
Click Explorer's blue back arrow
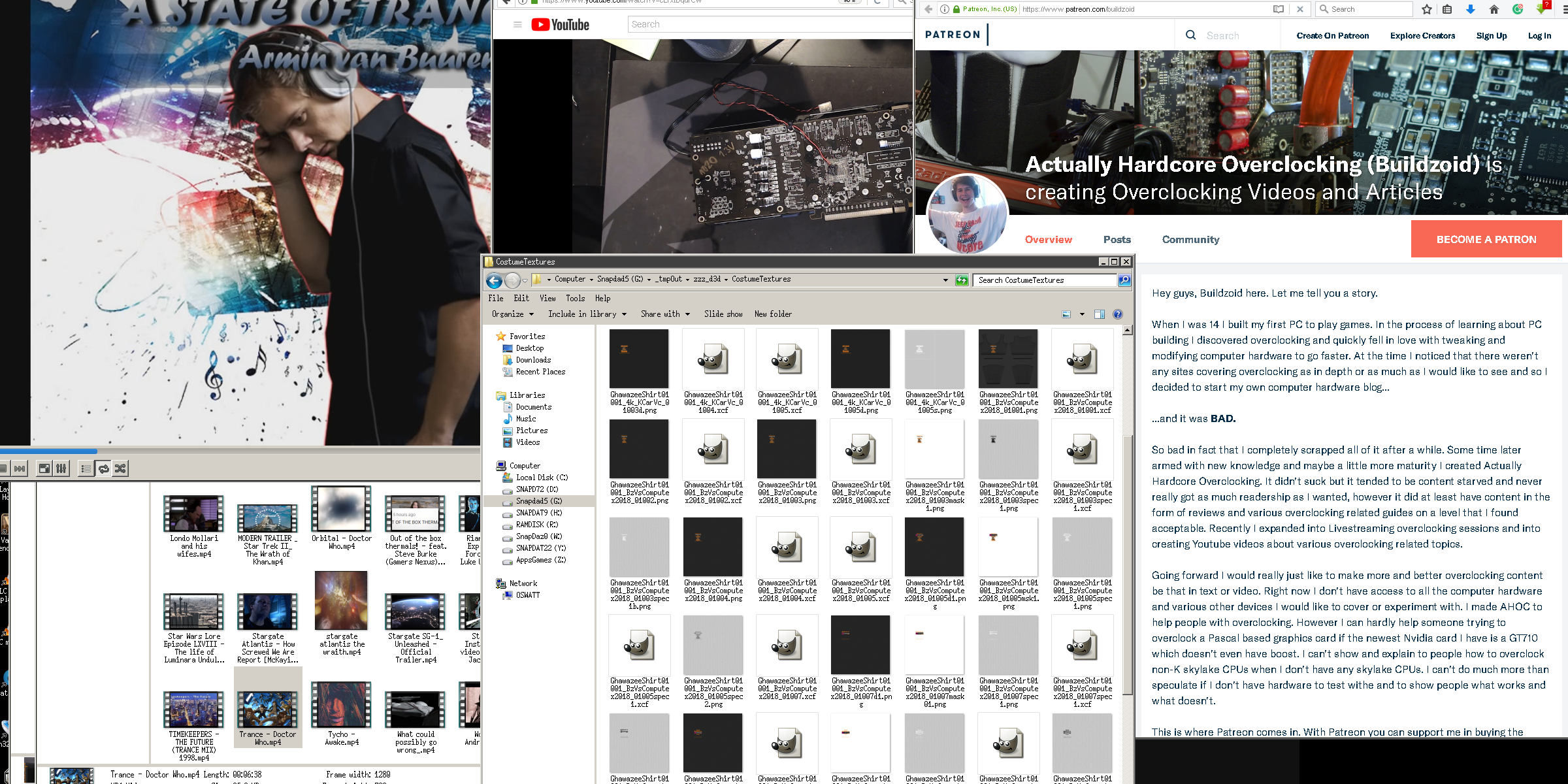coord(495,281)
